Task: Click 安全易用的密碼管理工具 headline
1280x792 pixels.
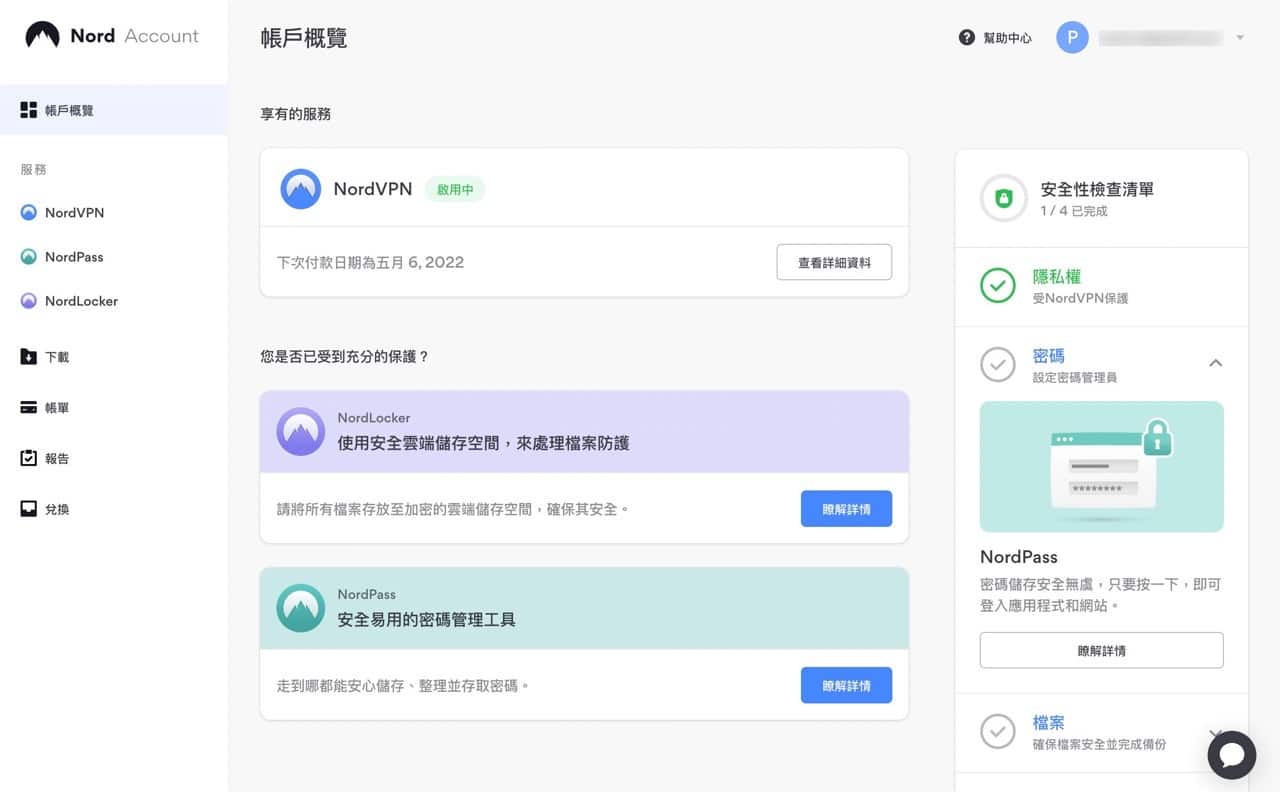Action: pyautogui.click(x=426, y=619)
